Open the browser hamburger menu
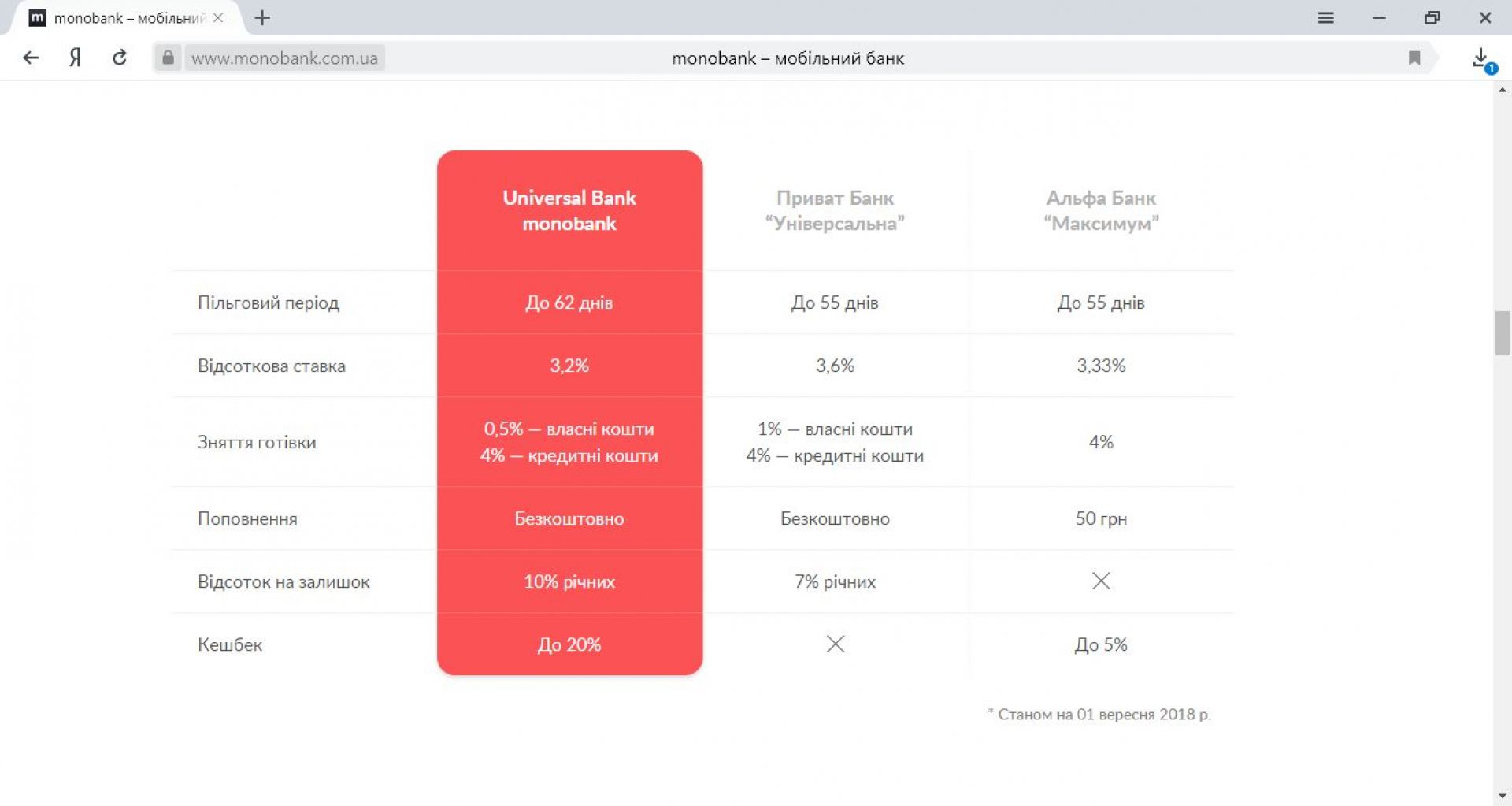 point(1326,17)
